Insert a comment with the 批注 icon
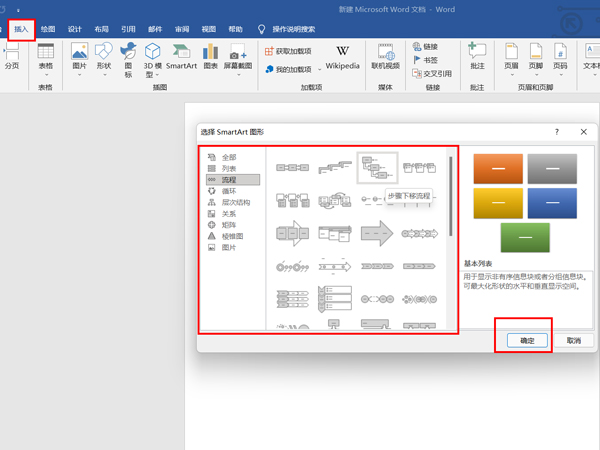 (477, 56)
